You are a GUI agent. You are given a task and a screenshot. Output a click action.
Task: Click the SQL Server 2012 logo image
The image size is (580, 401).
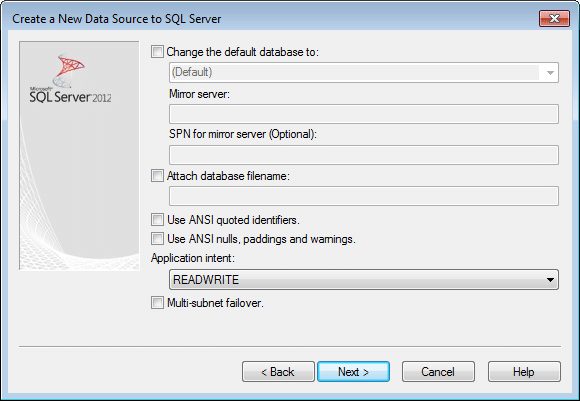(70, 78)
